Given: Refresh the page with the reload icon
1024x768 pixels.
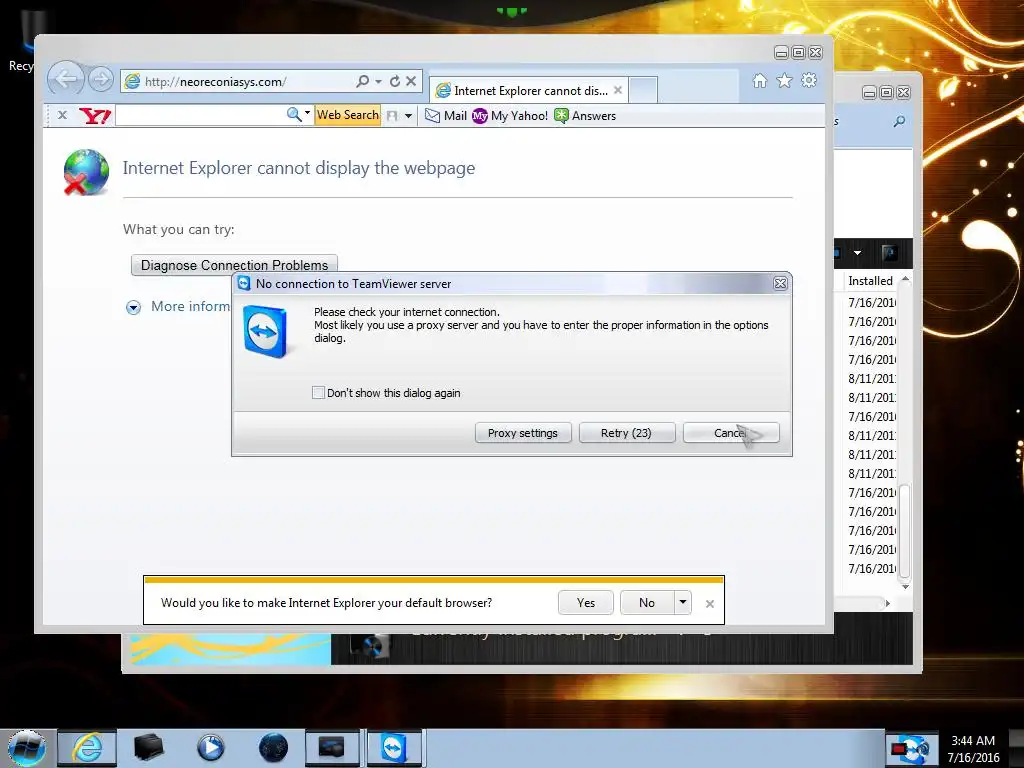Looking at the screenshot, I should pos(394,81).
